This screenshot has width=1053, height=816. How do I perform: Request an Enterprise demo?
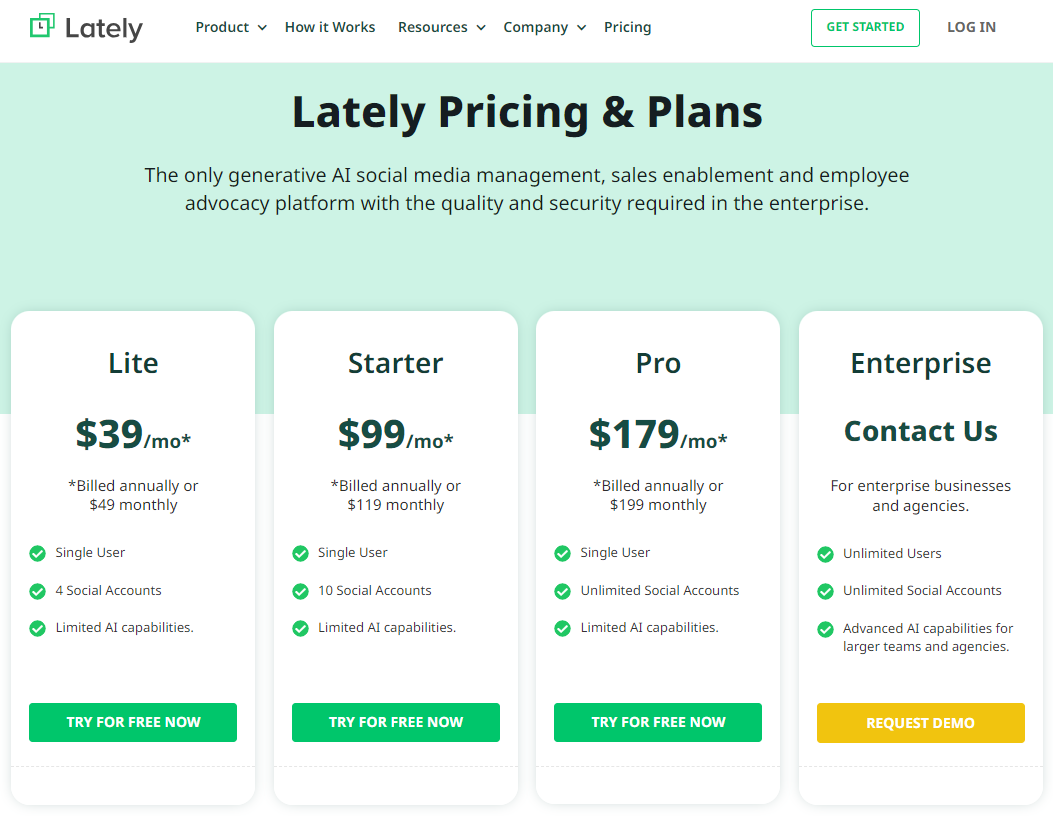coord(920,723)
